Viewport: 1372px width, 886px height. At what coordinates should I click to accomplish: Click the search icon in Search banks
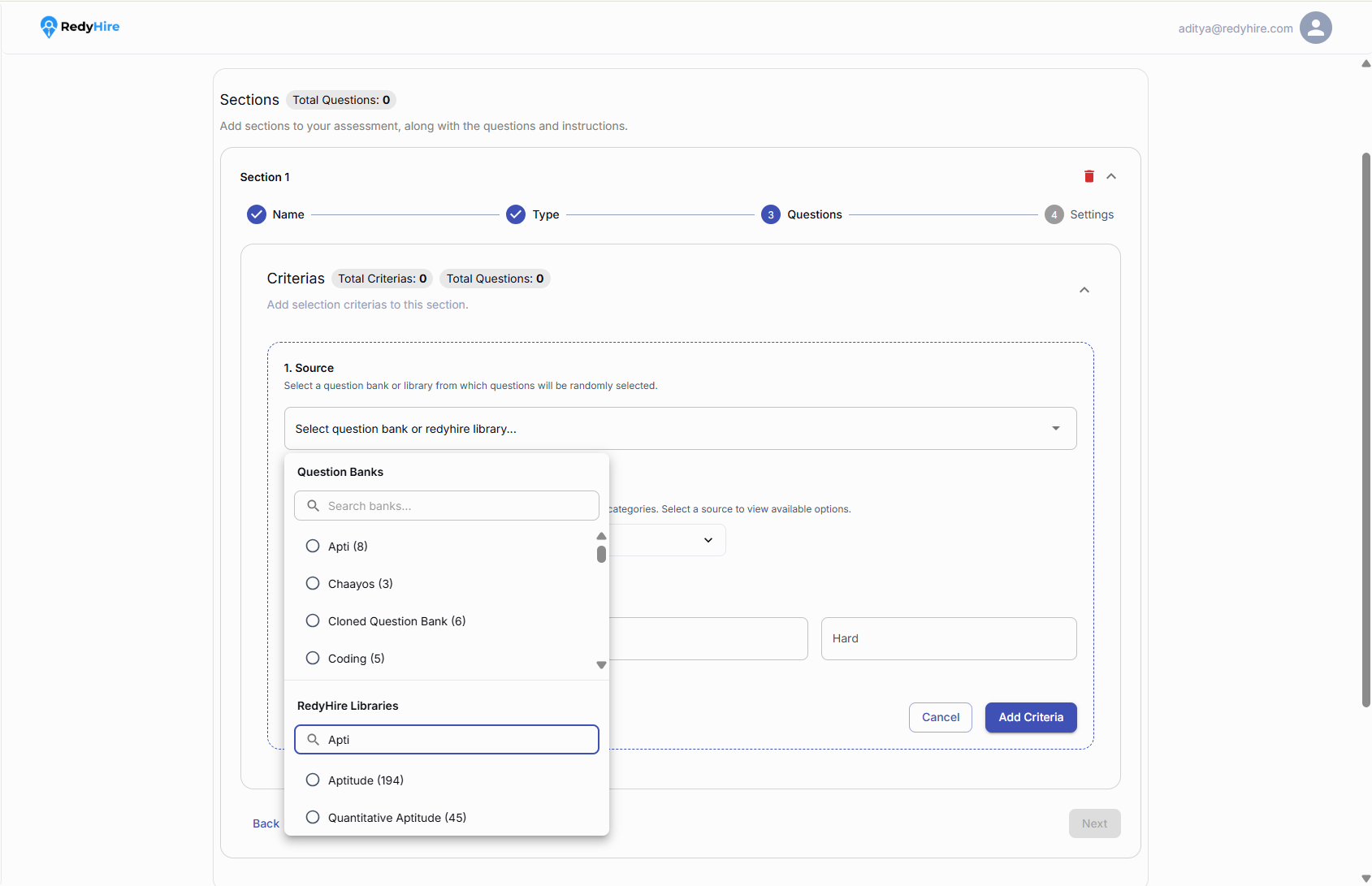click(x=313, y=505)
